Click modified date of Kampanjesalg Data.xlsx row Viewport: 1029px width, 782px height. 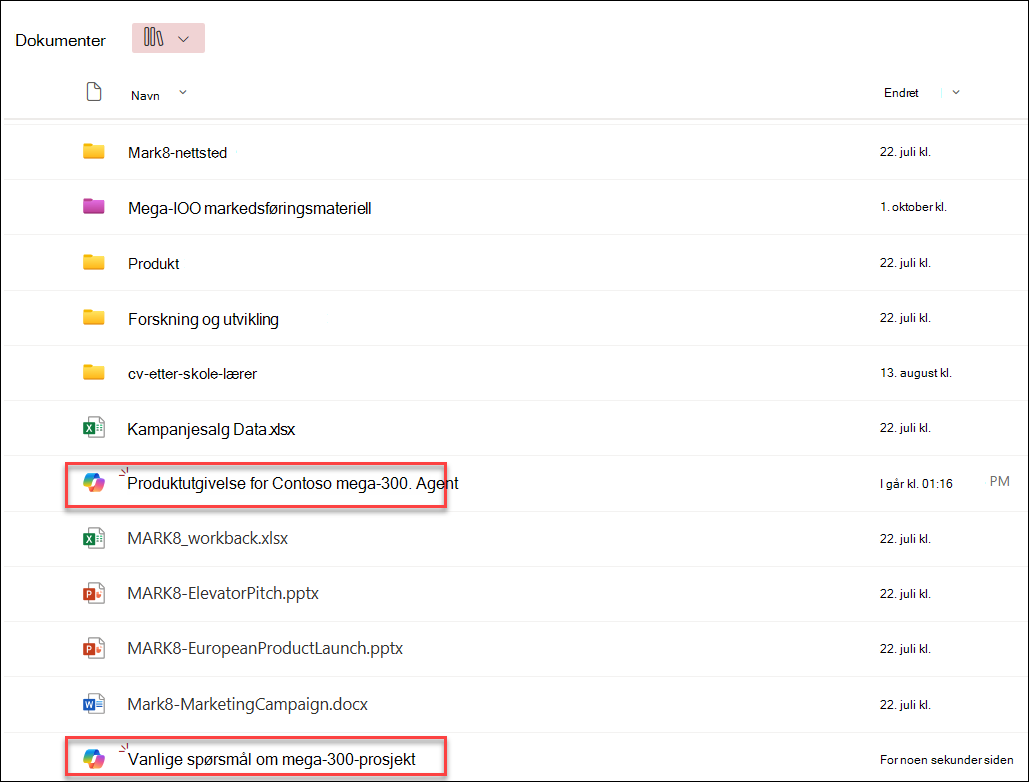(905, 428)
